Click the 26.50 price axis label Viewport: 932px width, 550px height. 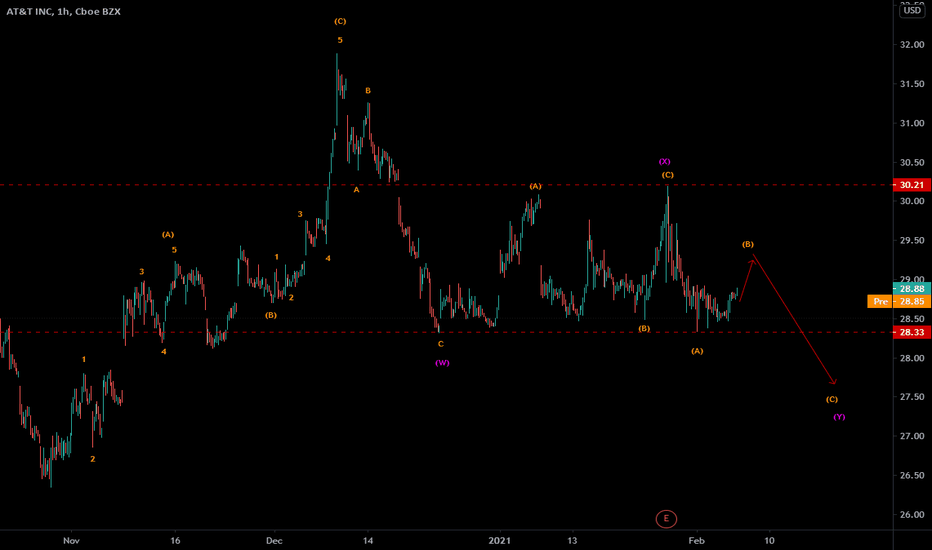pos(912,475)
